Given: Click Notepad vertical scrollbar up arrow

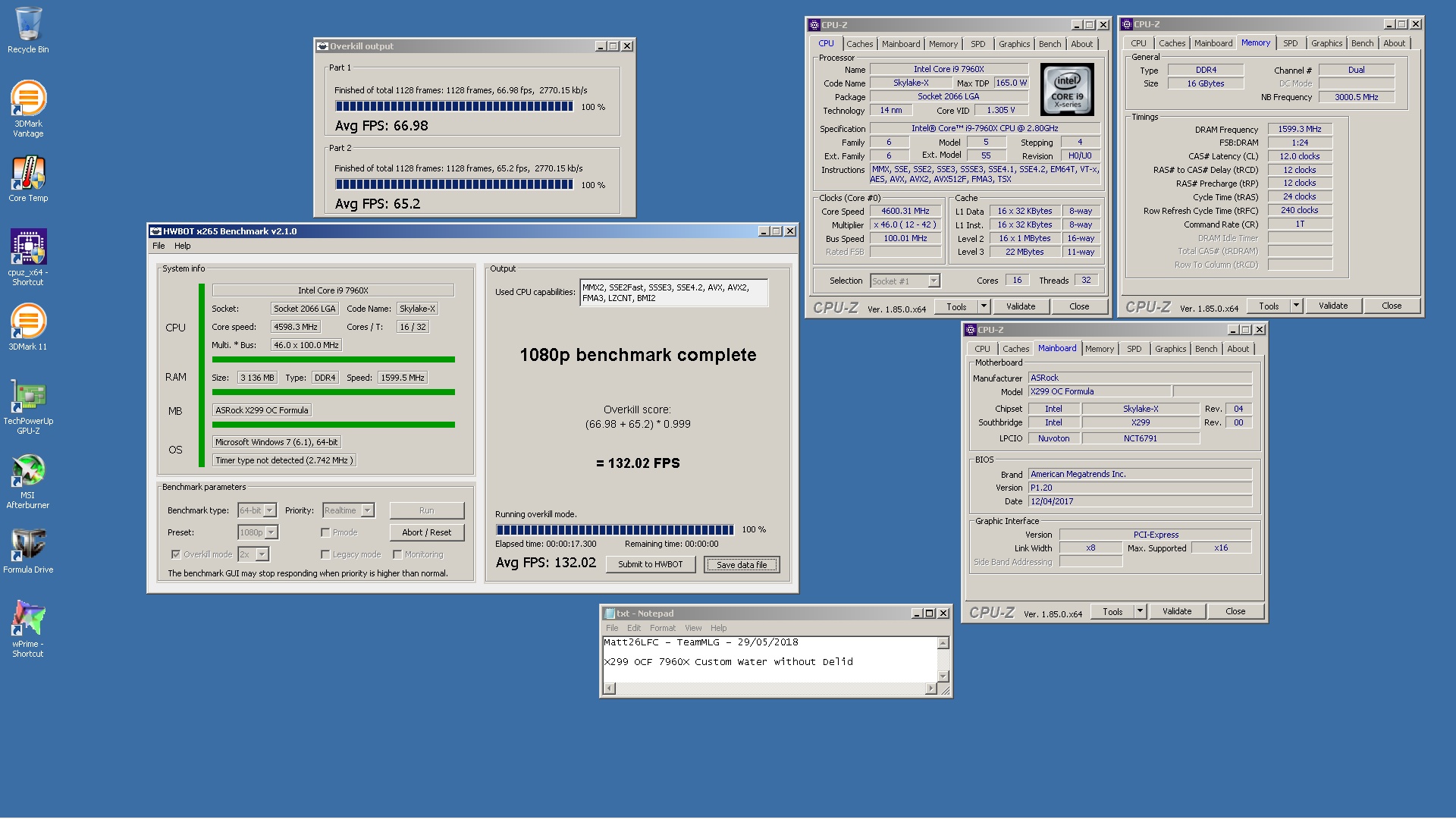Looking at the screenshot, I should [943, 643].
